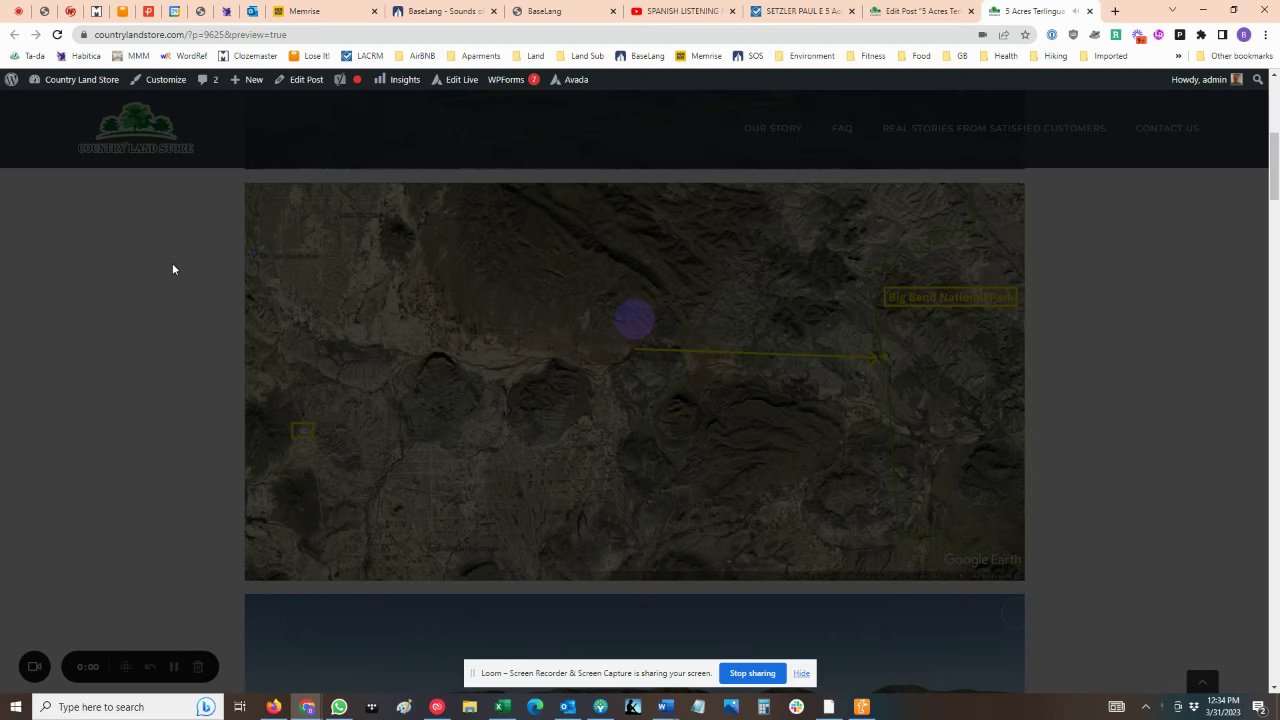Go back to the previous page
Viewport: 1280px width, 720px height.
pos(14,35)
